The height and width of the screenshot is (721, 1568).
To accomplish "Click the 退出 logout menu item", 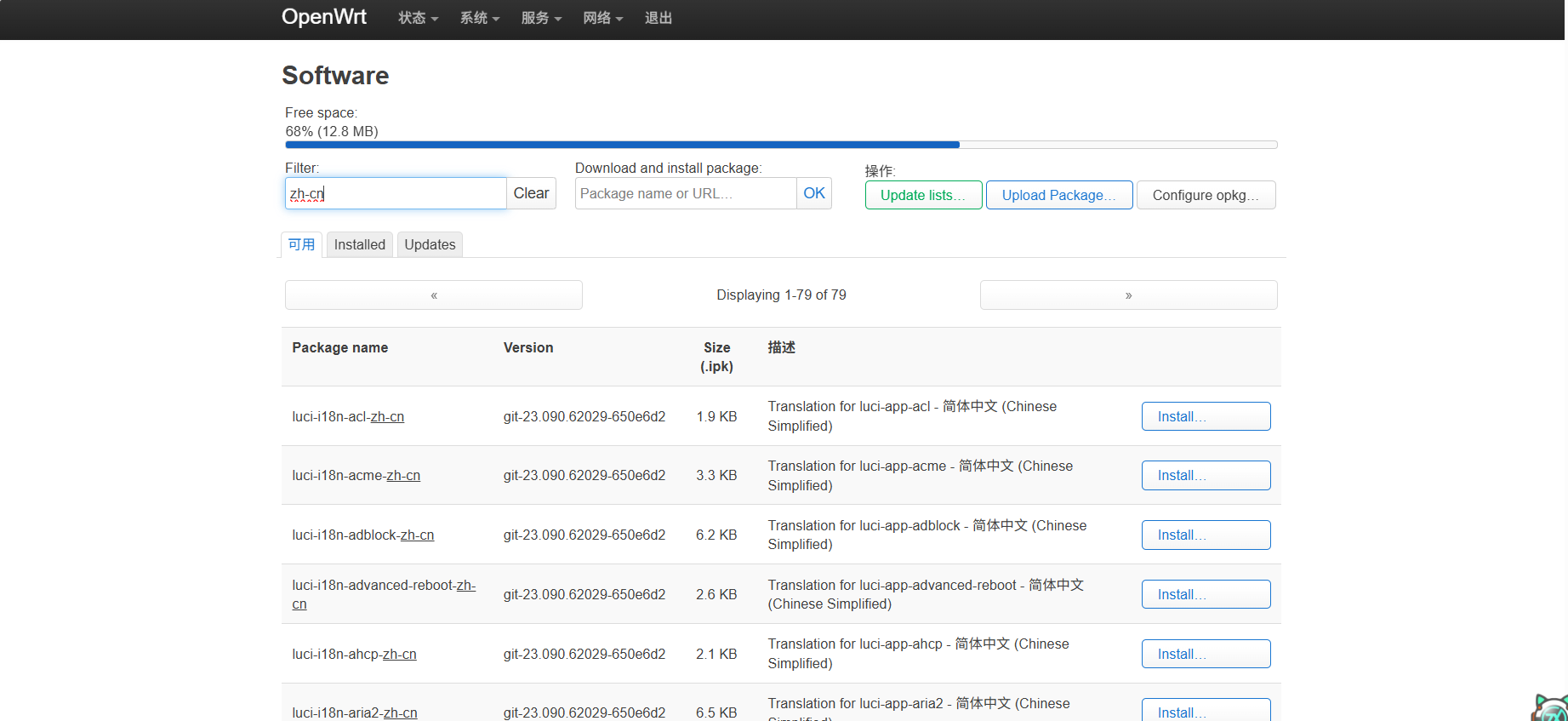I will coord(659,18).
